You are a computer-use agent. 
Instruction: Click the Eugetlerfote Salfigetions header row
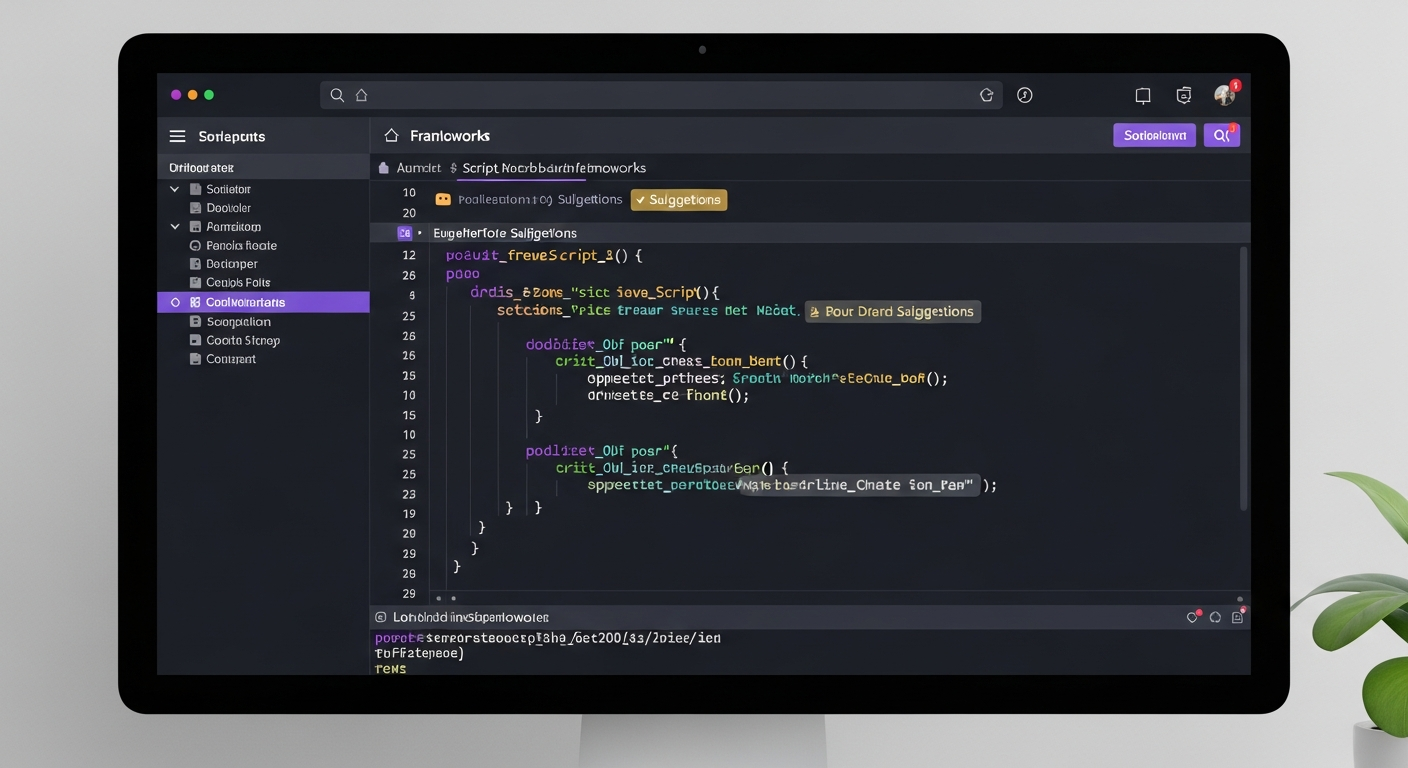(810, 233)
